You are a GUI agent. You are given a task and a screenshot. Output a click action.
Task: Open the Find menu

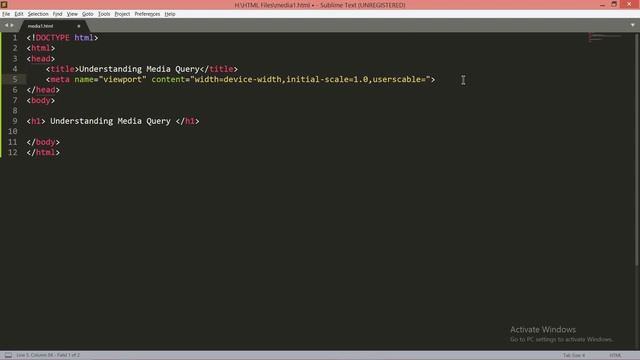click(x=58, y=14)
